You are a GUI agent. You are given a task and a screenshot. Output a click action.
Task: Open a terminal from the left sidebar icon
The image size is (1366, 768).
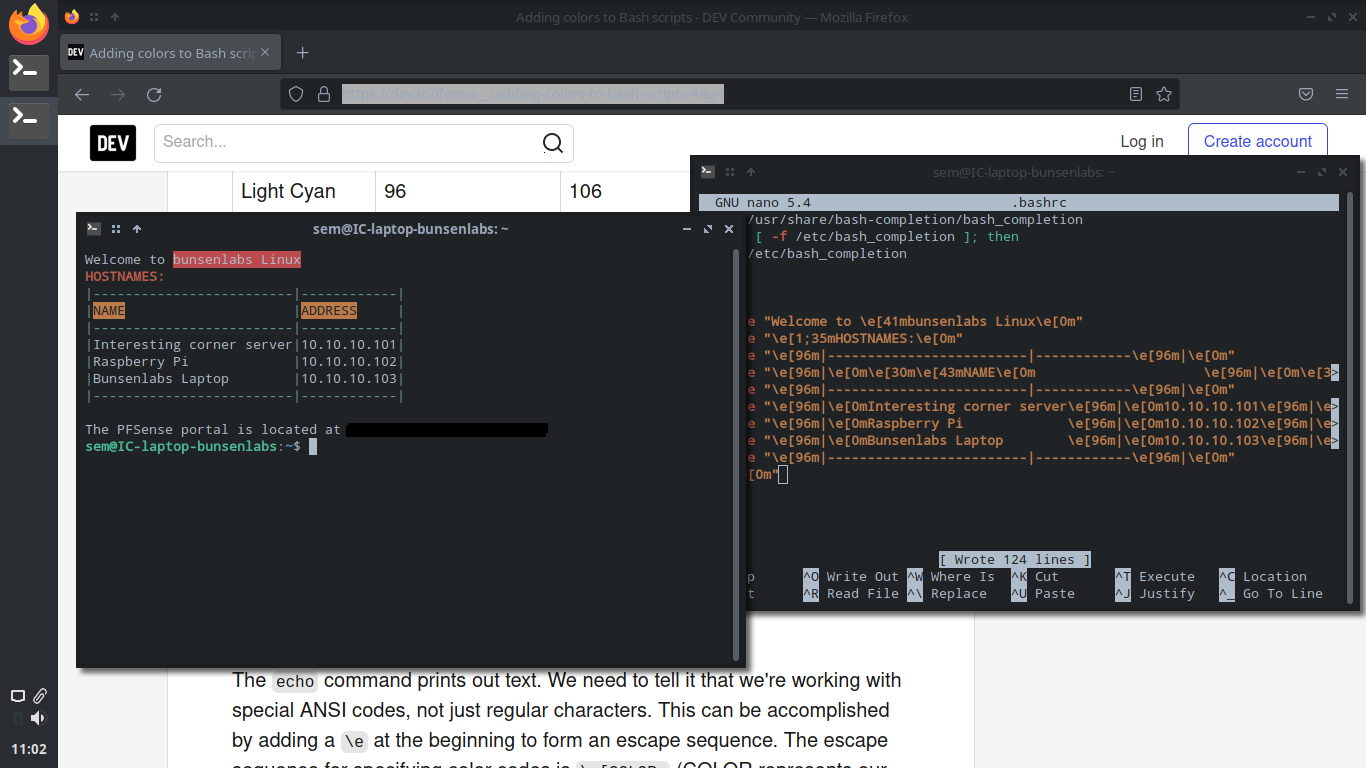28,72
